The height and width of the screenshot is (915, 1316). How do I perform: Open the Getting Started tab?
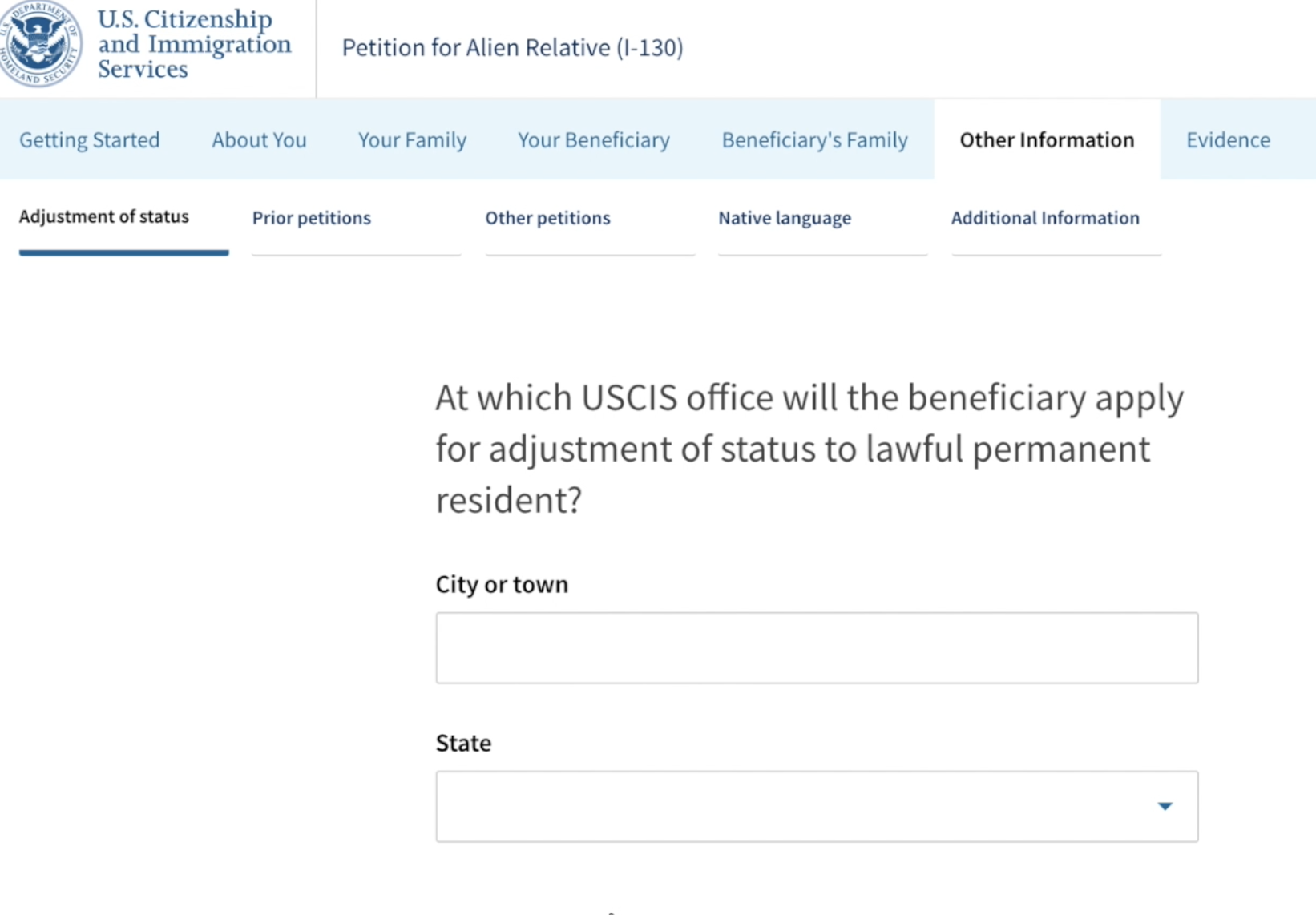[x=90, y=139]
